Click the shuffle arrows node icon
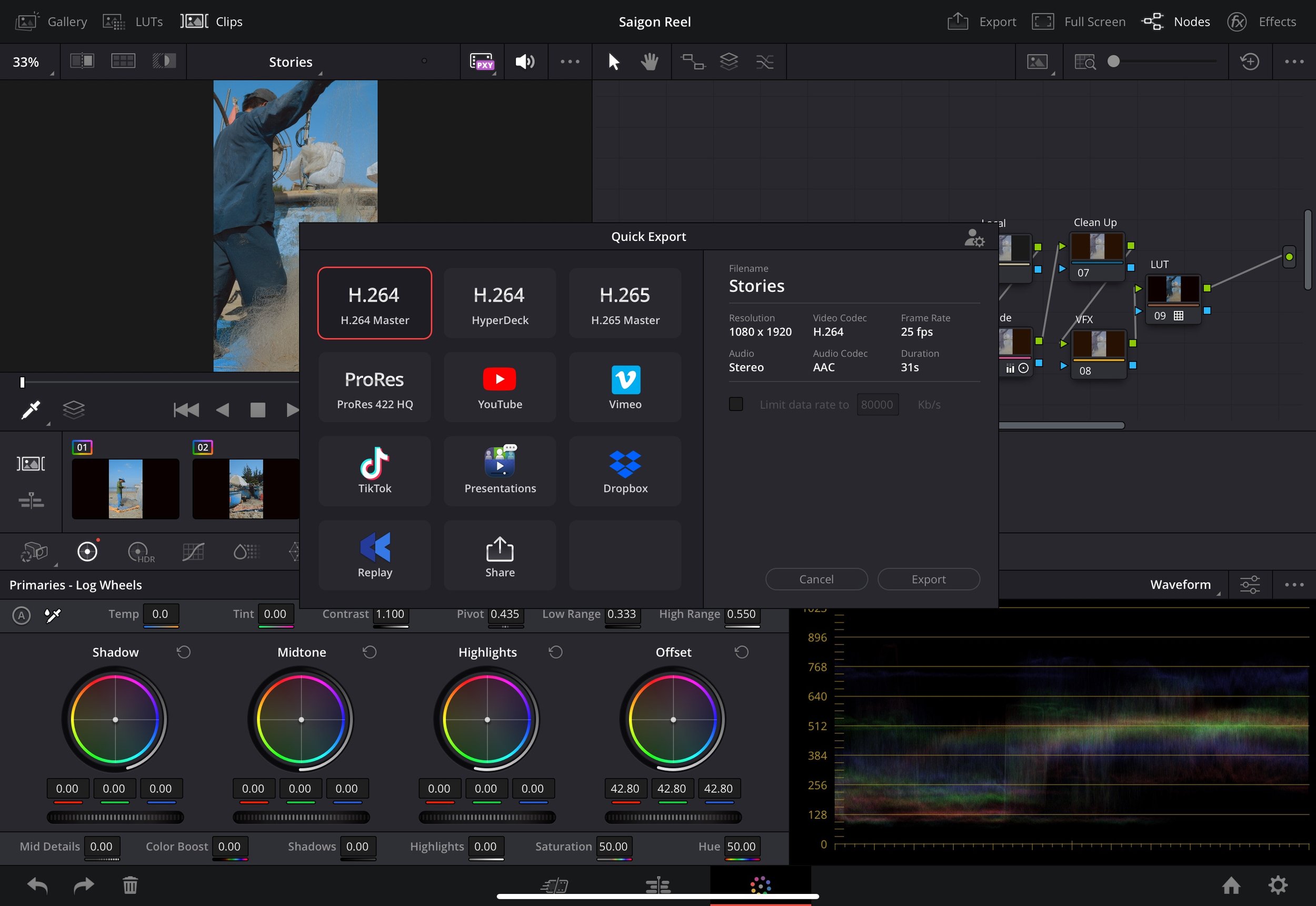 [764, 62]
